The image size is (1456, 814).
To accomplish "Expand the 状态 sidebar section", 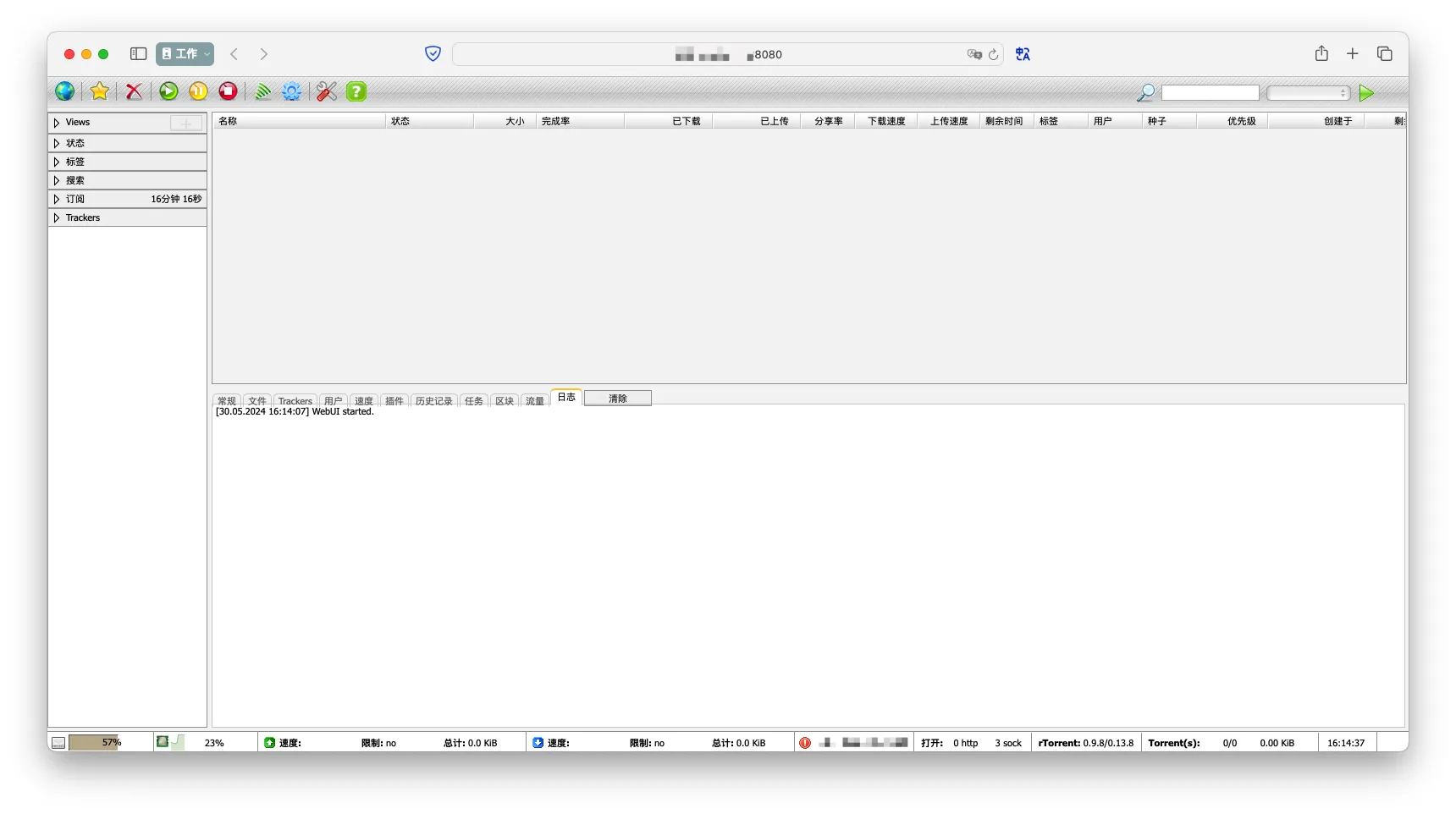I will coord(57,143).
